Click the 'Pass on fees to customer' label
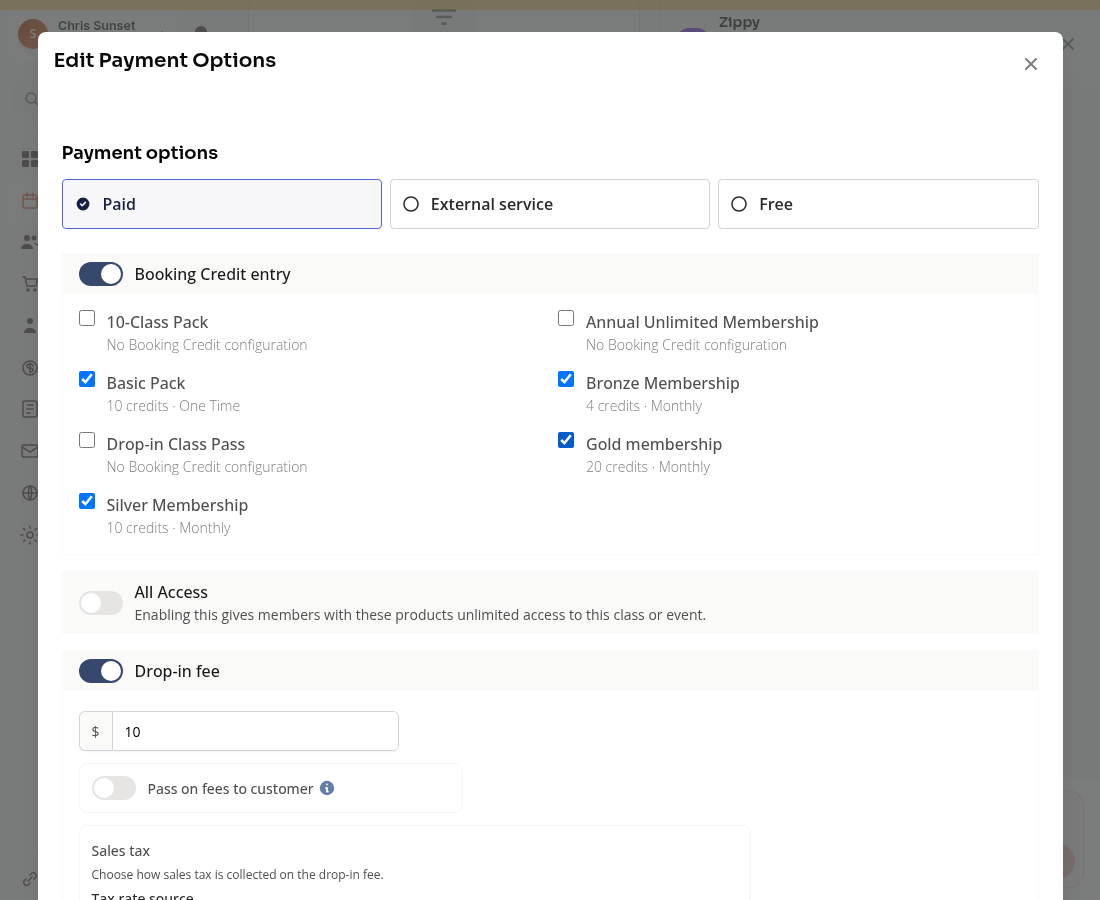Image resolution: width=1100 pixels, height=900 pixels. [x=230, y=788]
